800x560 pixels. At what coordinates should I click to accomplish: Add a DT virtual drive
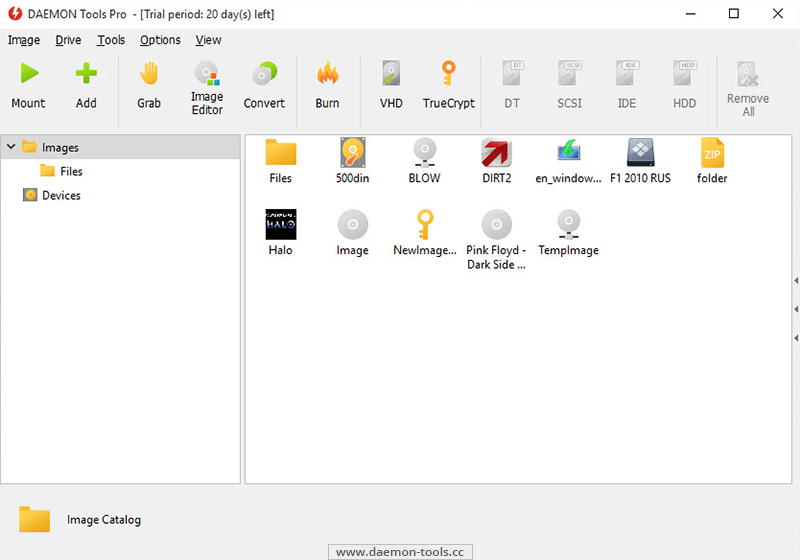(x=512, y=85)
